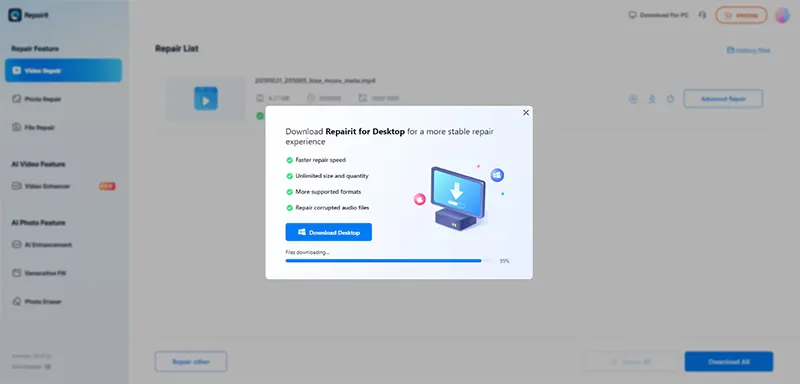Click the trash delete icon in file row
The image size is (800, 384).
(x=670, y=99)
